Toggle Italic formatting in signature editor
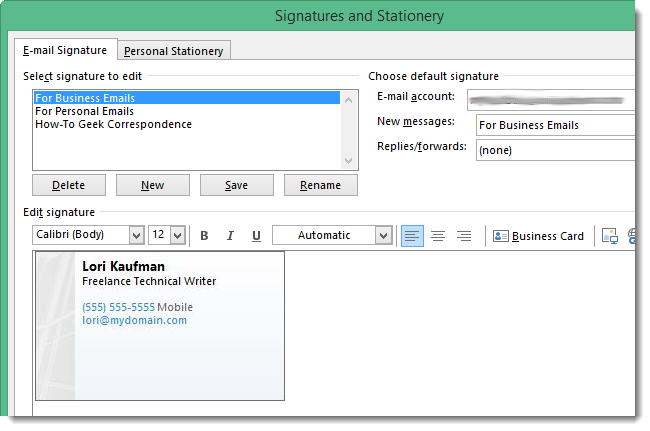 (x=230, y=236)
